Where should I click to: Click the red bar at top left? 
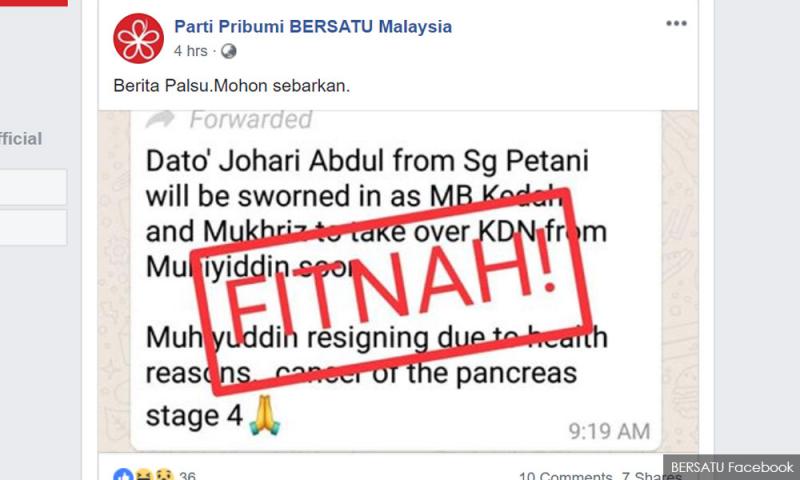(x=34, y=3)
